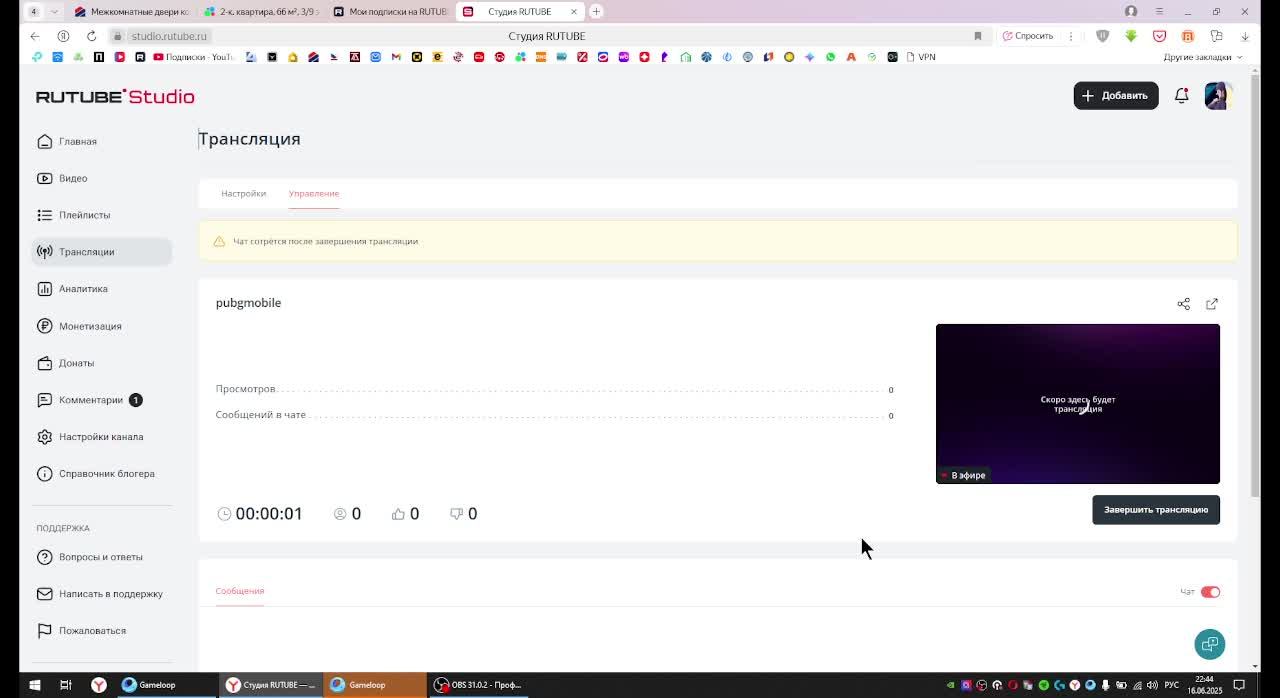Click the stream timer clock icon

224,514
